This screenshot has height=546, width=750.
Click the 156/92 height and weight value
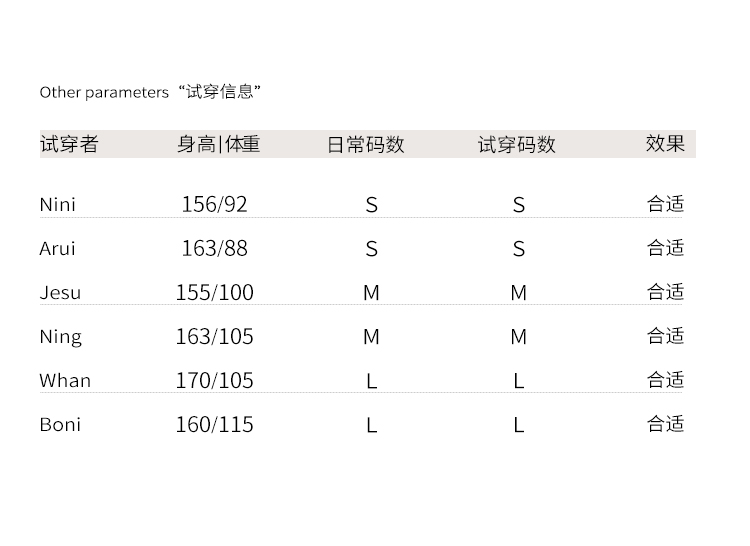pos(214,205)
